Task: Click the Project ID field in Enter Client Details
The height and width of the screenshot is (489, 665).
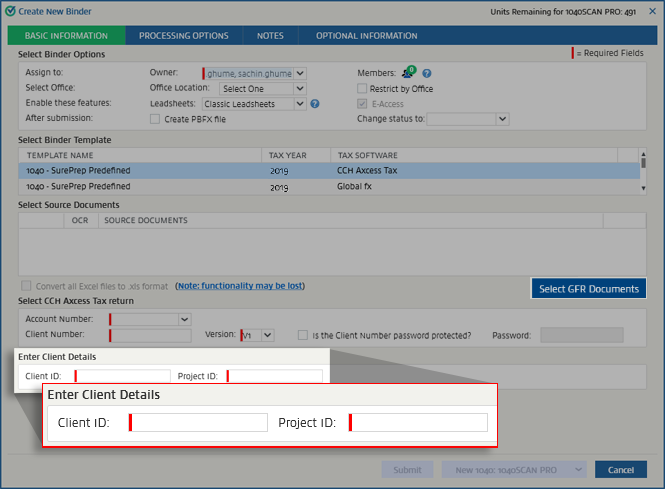Action: (418, 422)
